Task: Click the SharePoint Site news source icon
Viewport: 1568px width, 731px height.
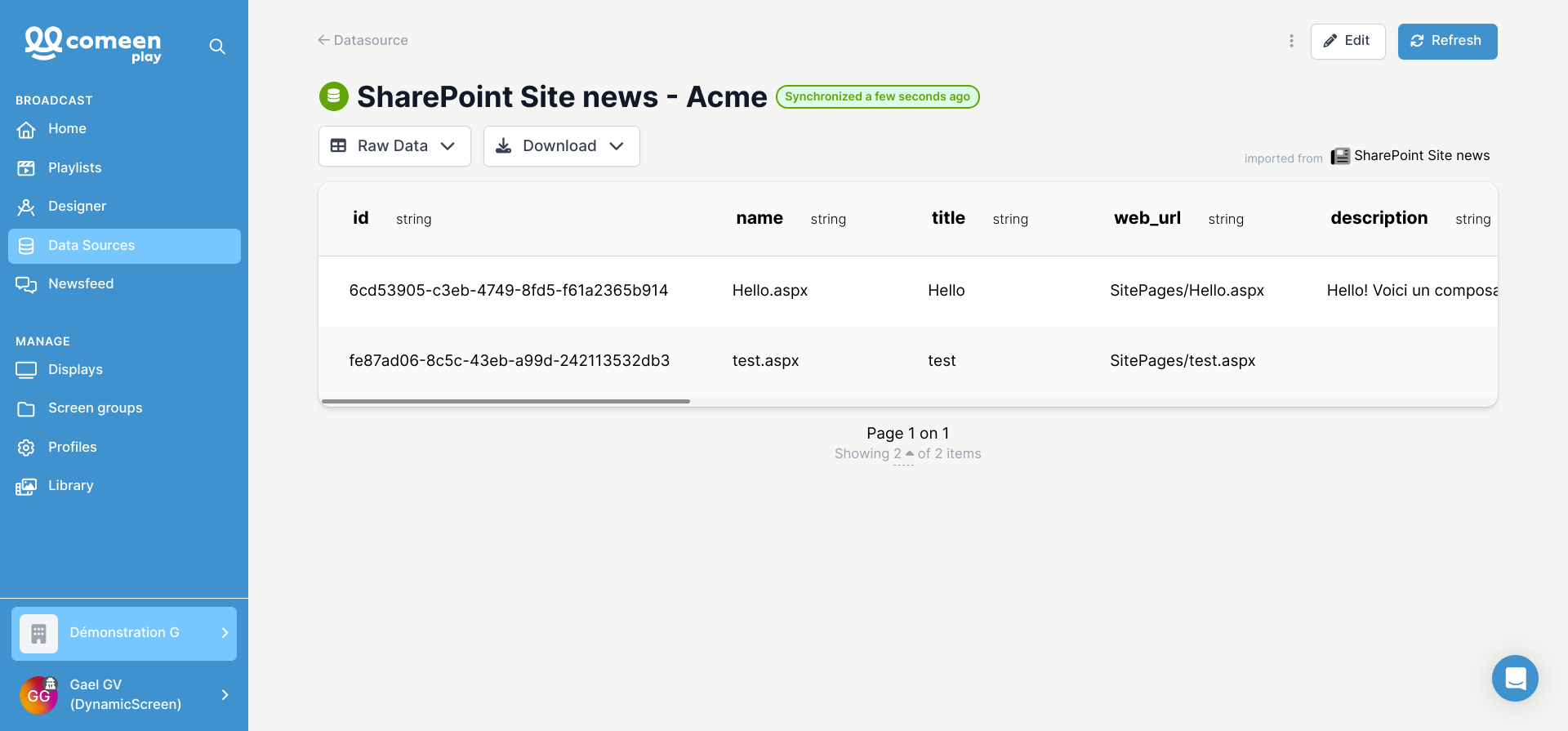Action: tap(1339, 156)
